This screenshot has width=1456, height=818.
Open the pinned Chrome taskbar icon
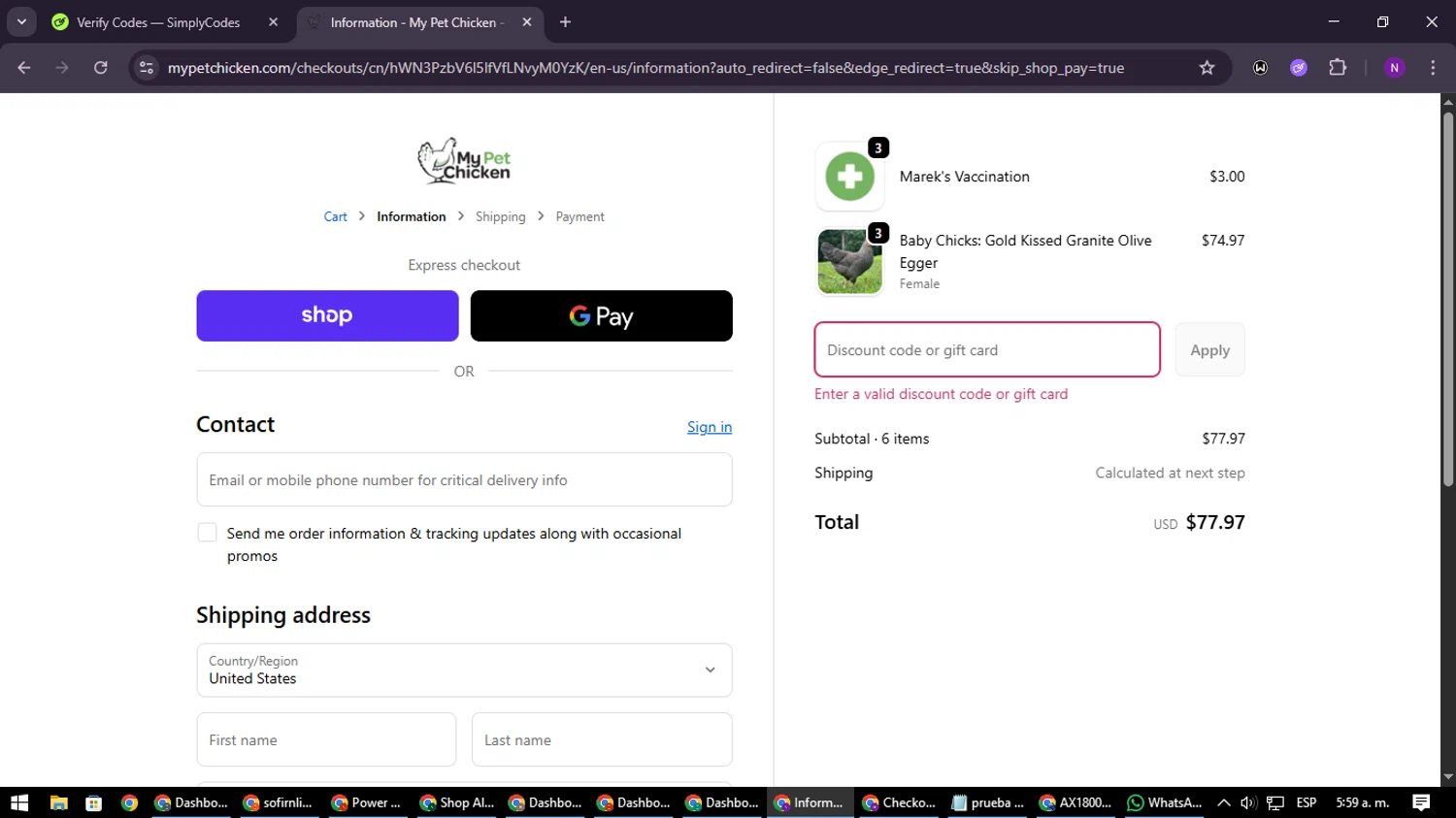point(129,802)
